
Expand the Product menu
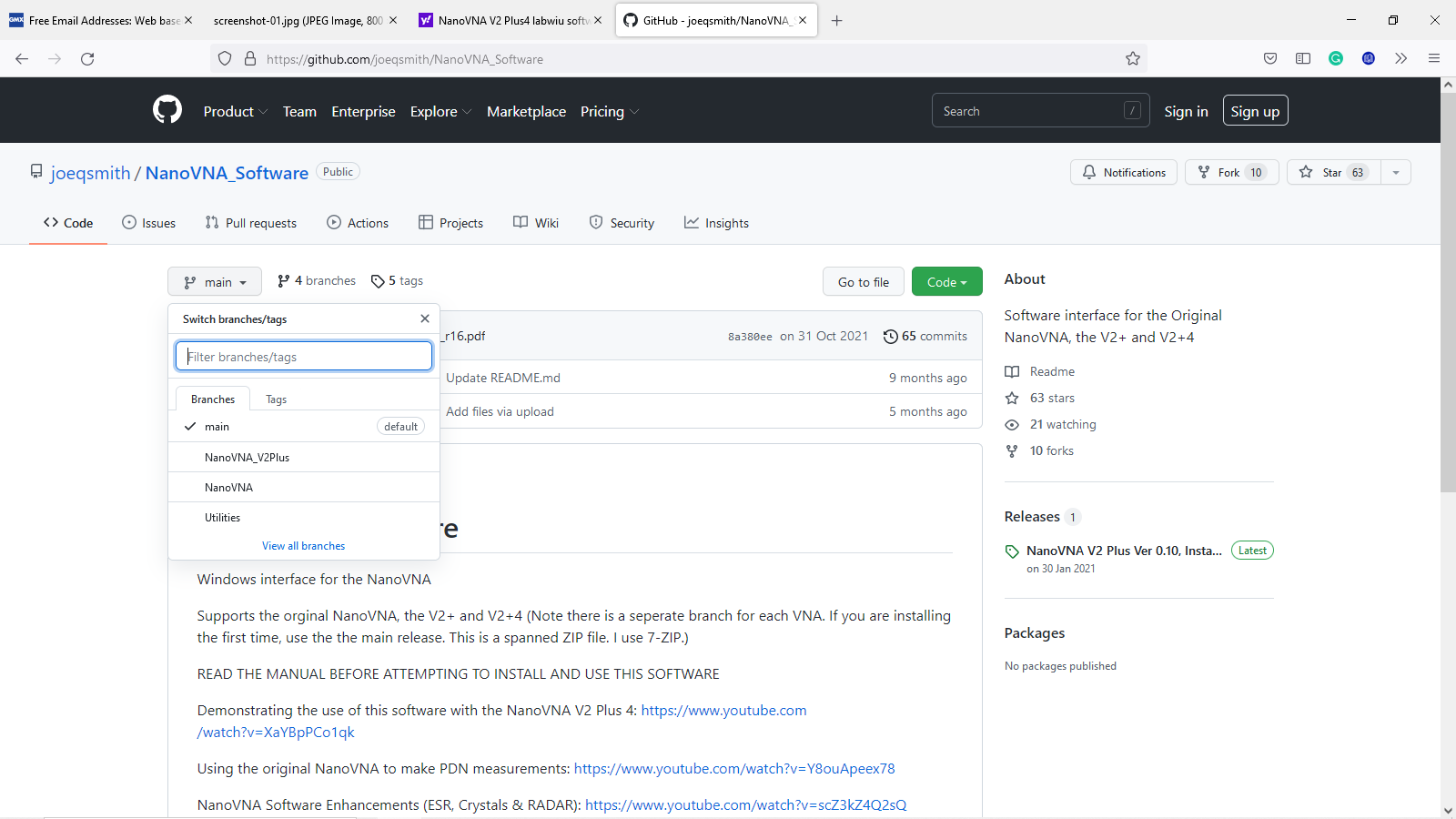click(236, 111)
